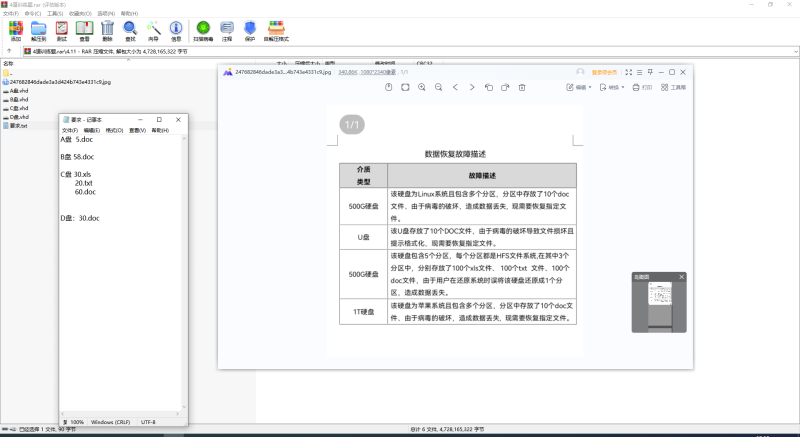Click the parent folder '..' entry
Screen dimensions: 800x437
click(x=7, y=73)
